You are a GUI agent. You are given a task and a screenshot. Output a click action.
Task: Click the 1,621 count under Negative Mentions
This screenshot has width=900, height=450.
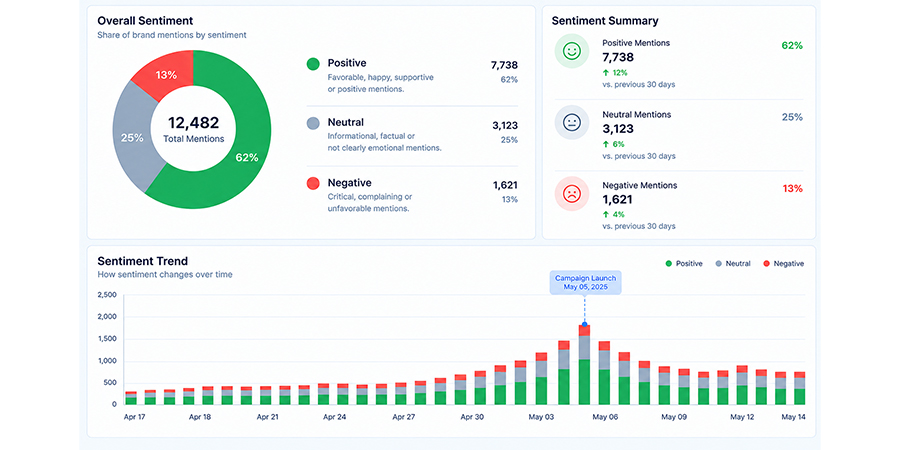click(x=617, y=200)
